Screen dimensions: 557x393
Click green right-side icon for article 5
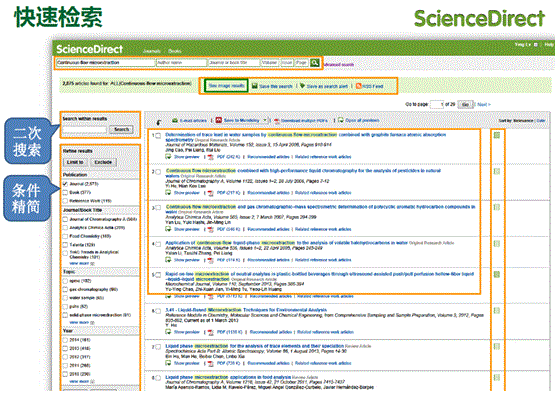click(x=497, y=274)
